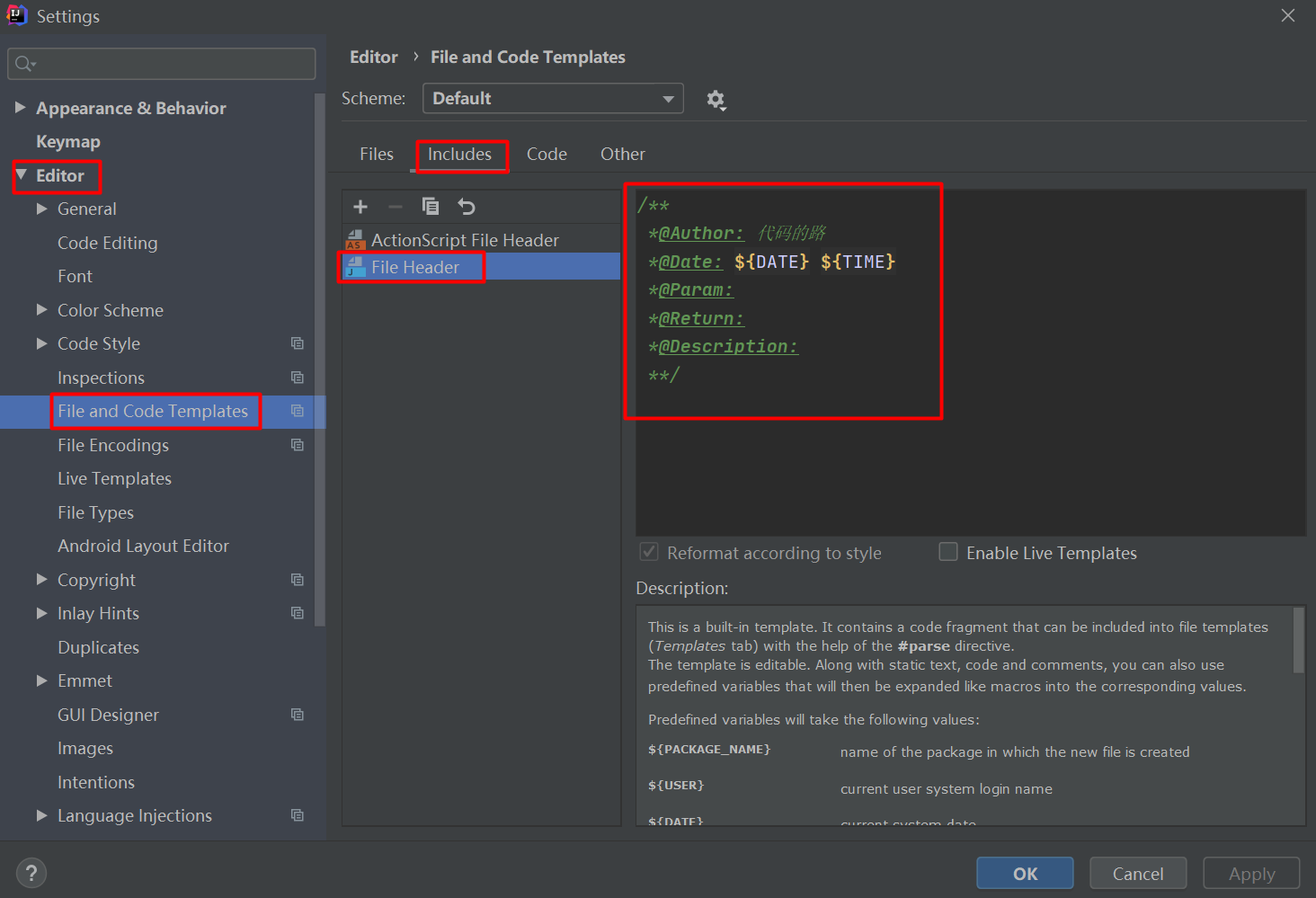The height and width of the screenshot is (898, 1316).
Task: Select Code Editing settings
Action: tap(108, 243)
